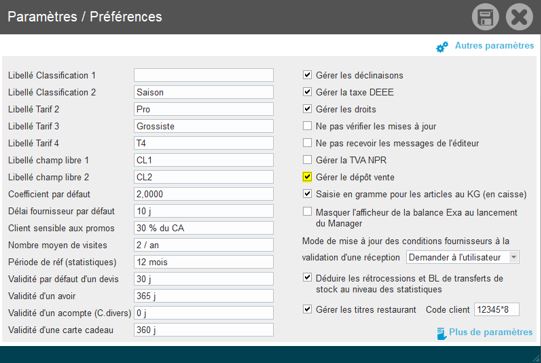The width and height of the screenshot is (541, 363).
Task: Toggle highlighted Gérer le dépôt vente checkbox
Action: tap(307, 177)
